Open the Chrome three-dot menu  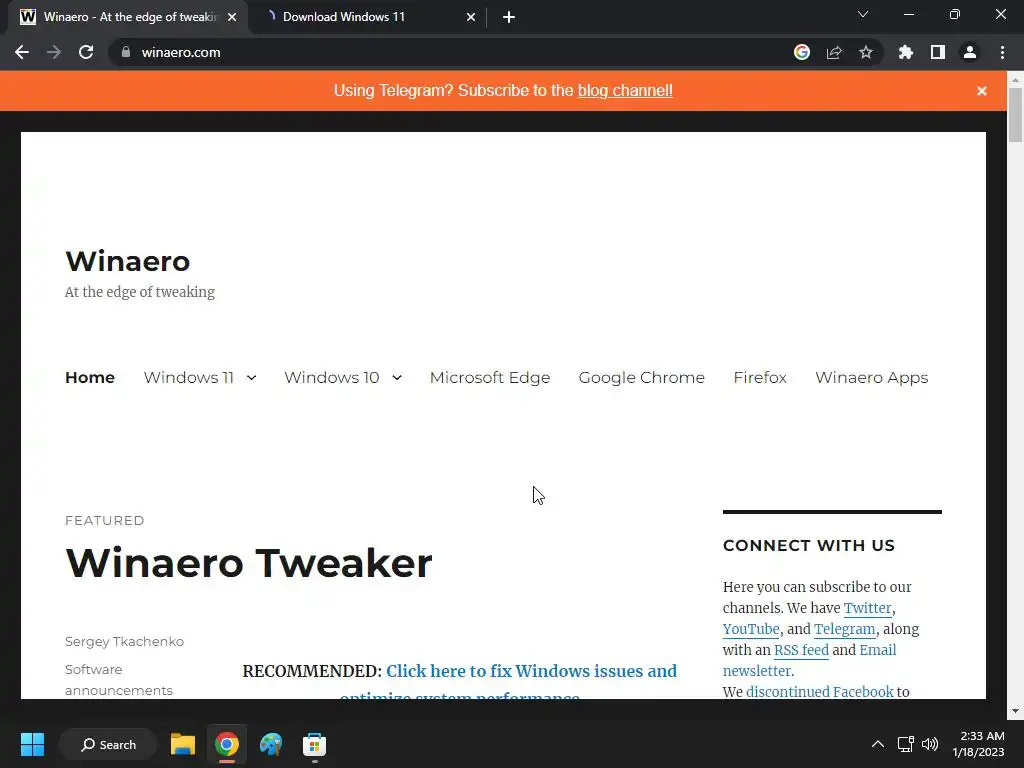(x=1002, y=52)
